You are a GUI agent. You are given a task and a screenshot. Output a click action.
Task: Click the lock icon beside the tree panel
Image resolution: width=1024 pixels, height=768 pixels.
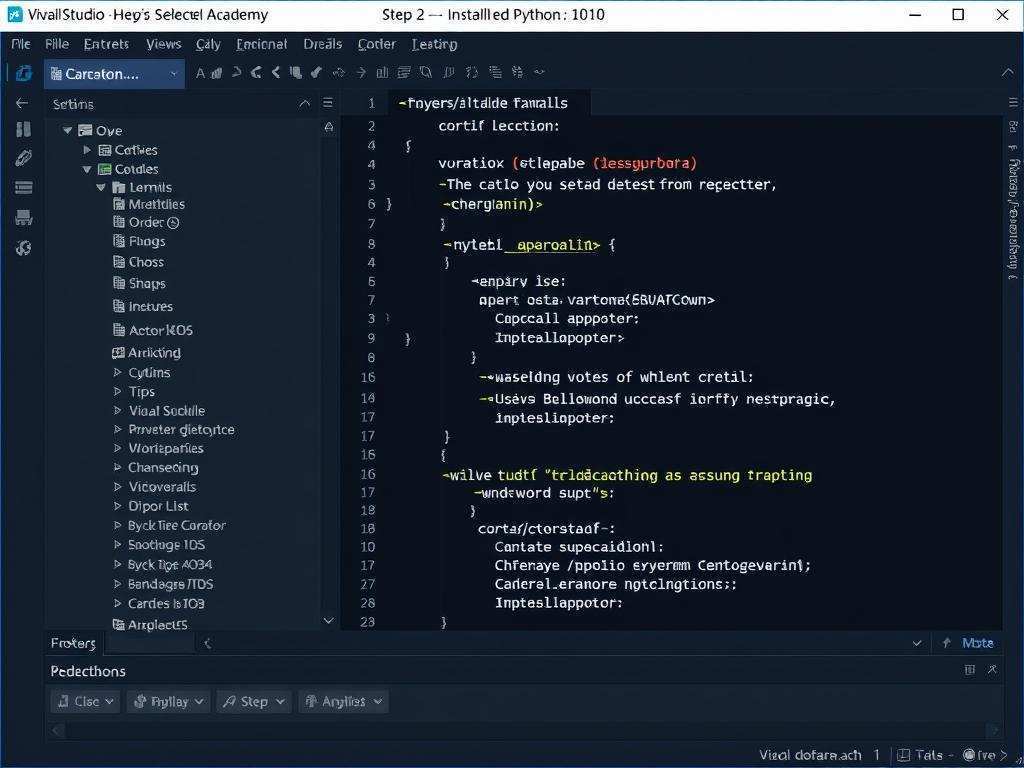tap(328, 127)
